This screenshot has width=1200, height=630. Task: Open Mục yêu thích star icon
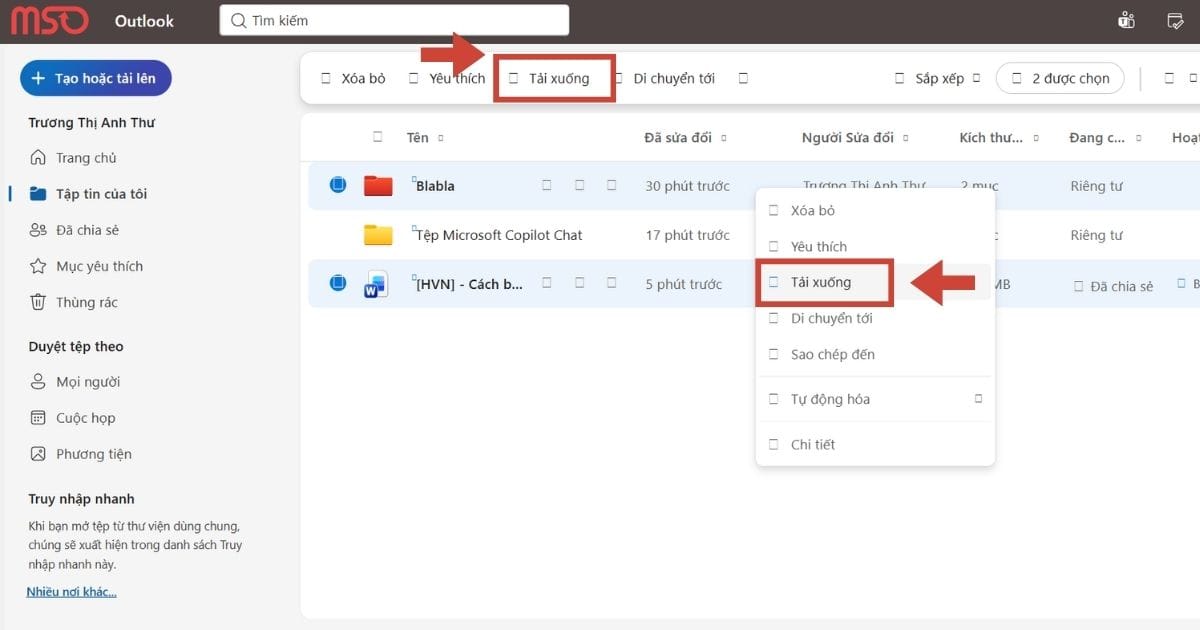pos(38,266)
